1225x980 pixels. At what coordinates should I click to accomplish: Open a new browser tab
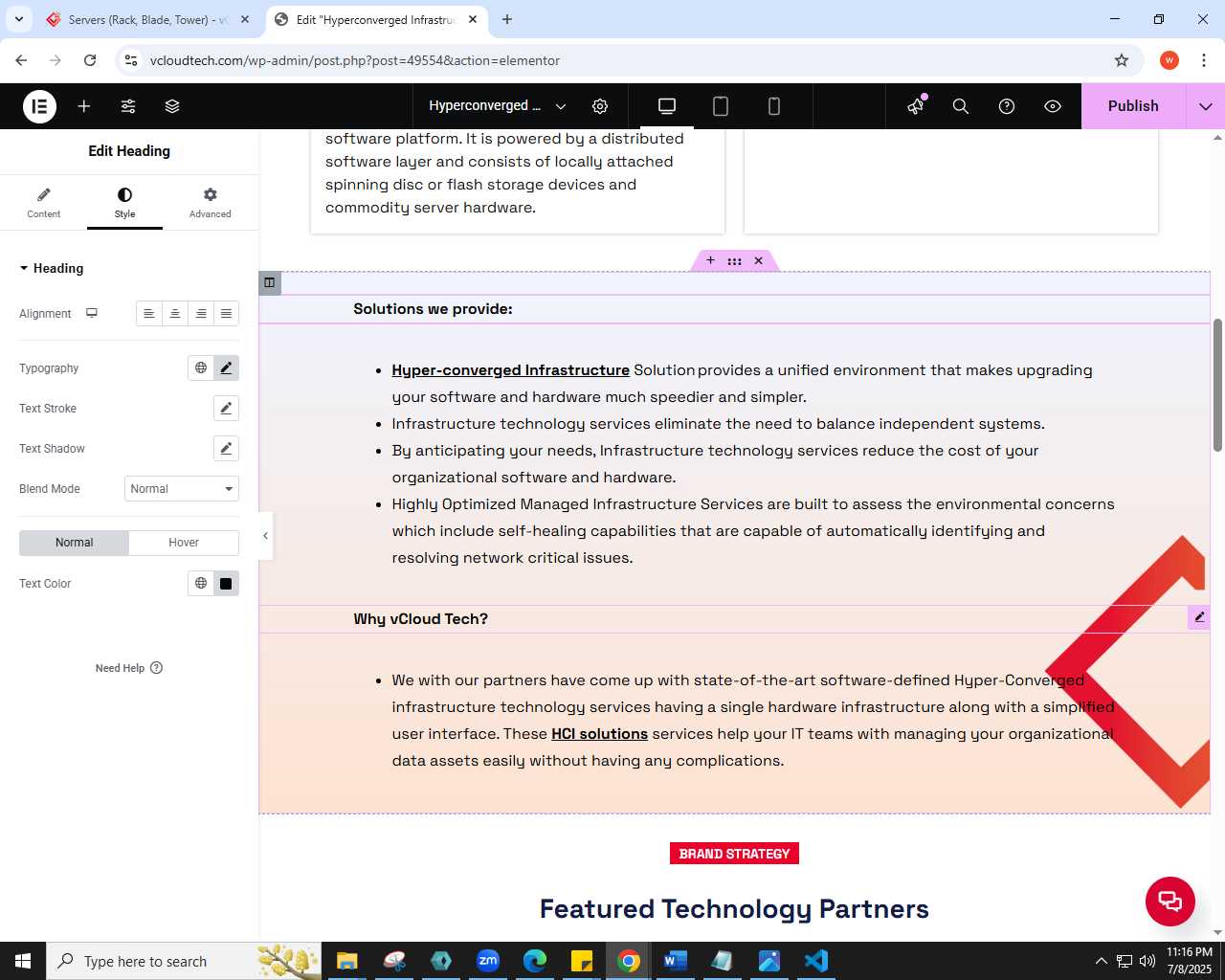[507, 19]
